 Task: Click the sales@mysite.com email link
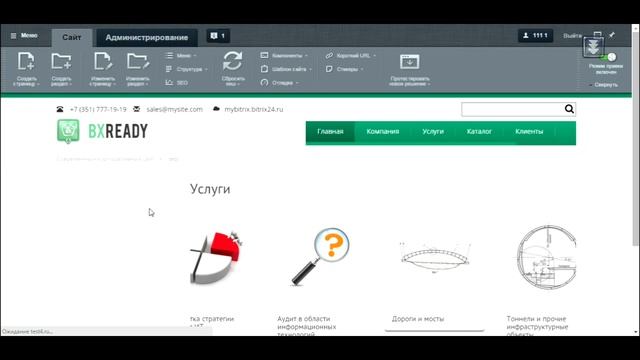174,109
